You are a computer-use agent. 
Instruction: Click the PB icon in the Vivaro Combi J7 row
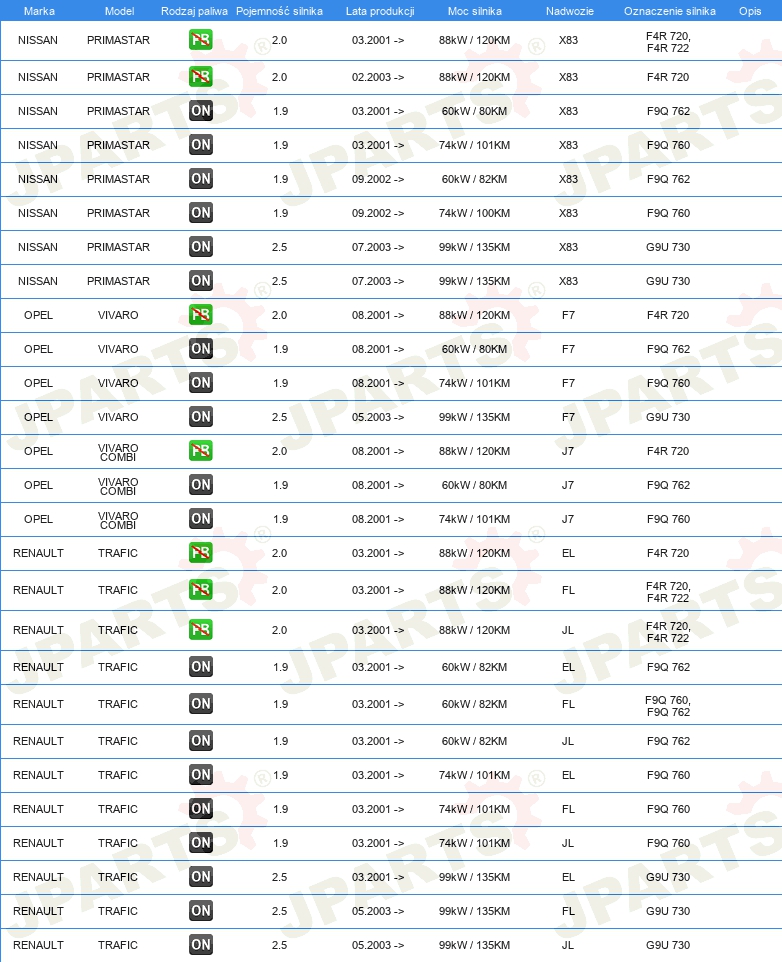coord(201,451)
